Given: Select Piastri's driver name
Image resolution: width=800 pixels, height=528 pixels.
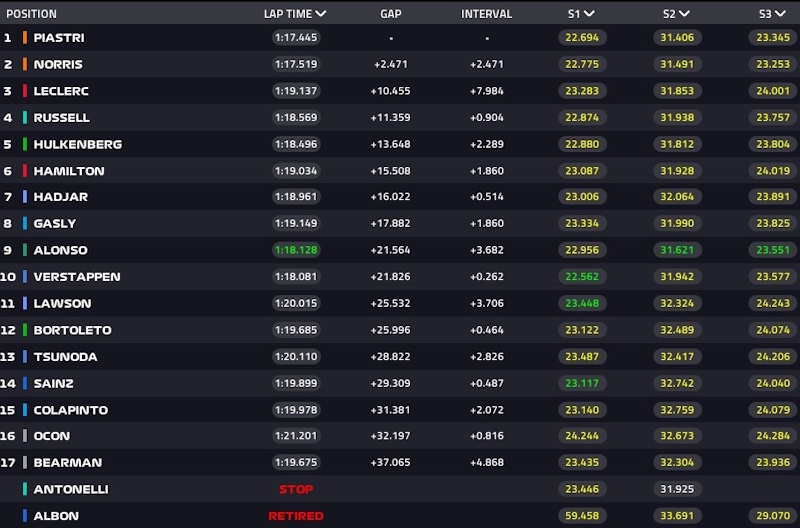Looking at the screenshot, I should (x=57, y=38).
